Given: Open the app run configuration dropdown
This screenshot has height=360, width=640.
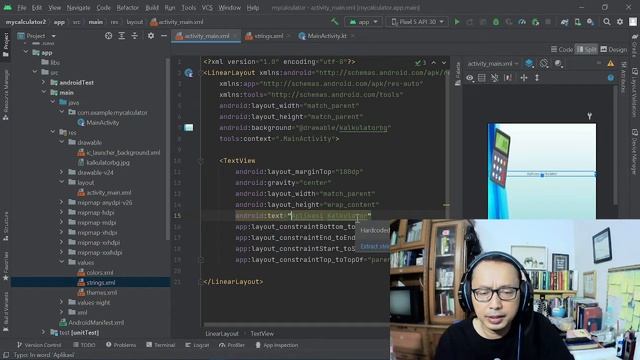Looking at the screenshot, I should pos(363,22).
